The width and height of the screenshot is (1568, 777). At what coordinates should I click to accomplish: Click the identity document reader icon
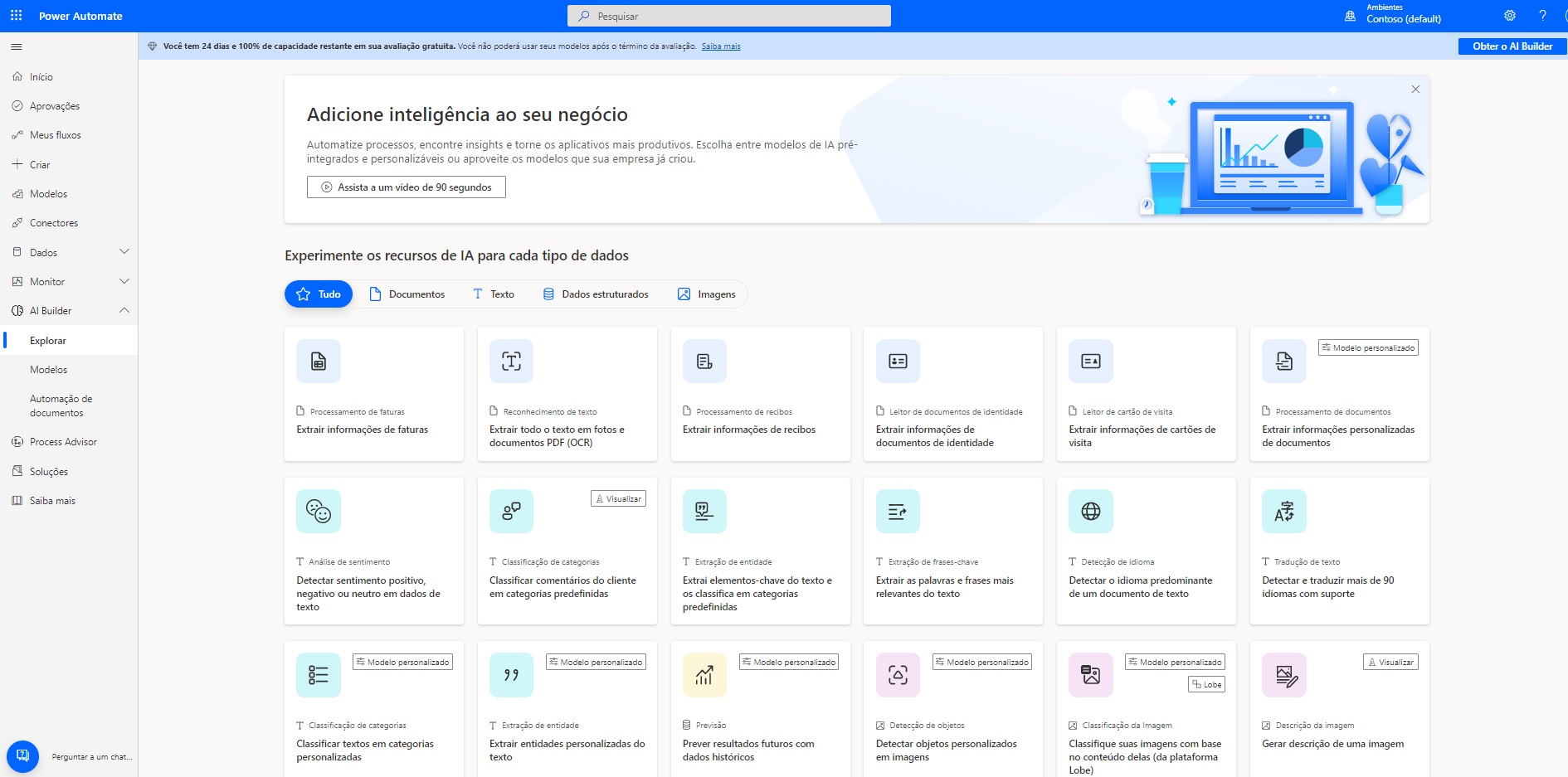898,361
